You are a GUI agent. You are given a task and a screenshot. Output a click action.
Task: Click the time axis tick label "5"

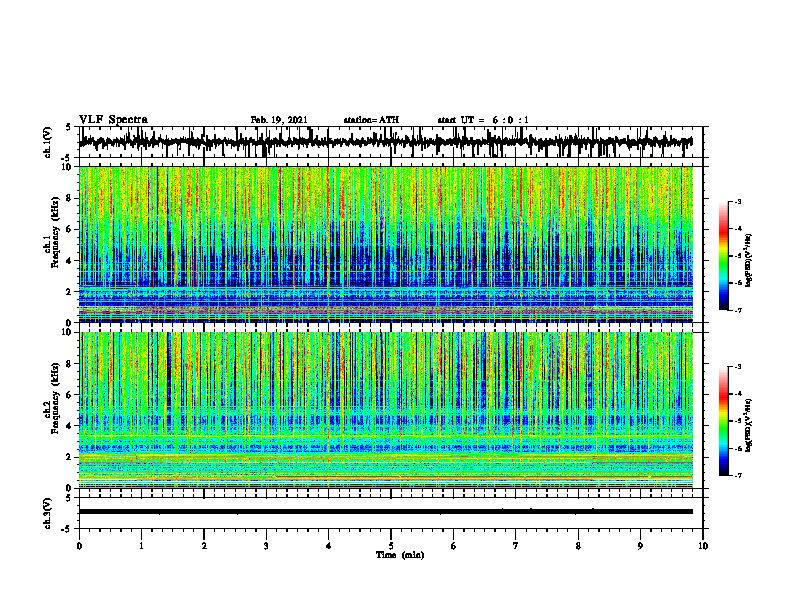(x=391, y=546)
